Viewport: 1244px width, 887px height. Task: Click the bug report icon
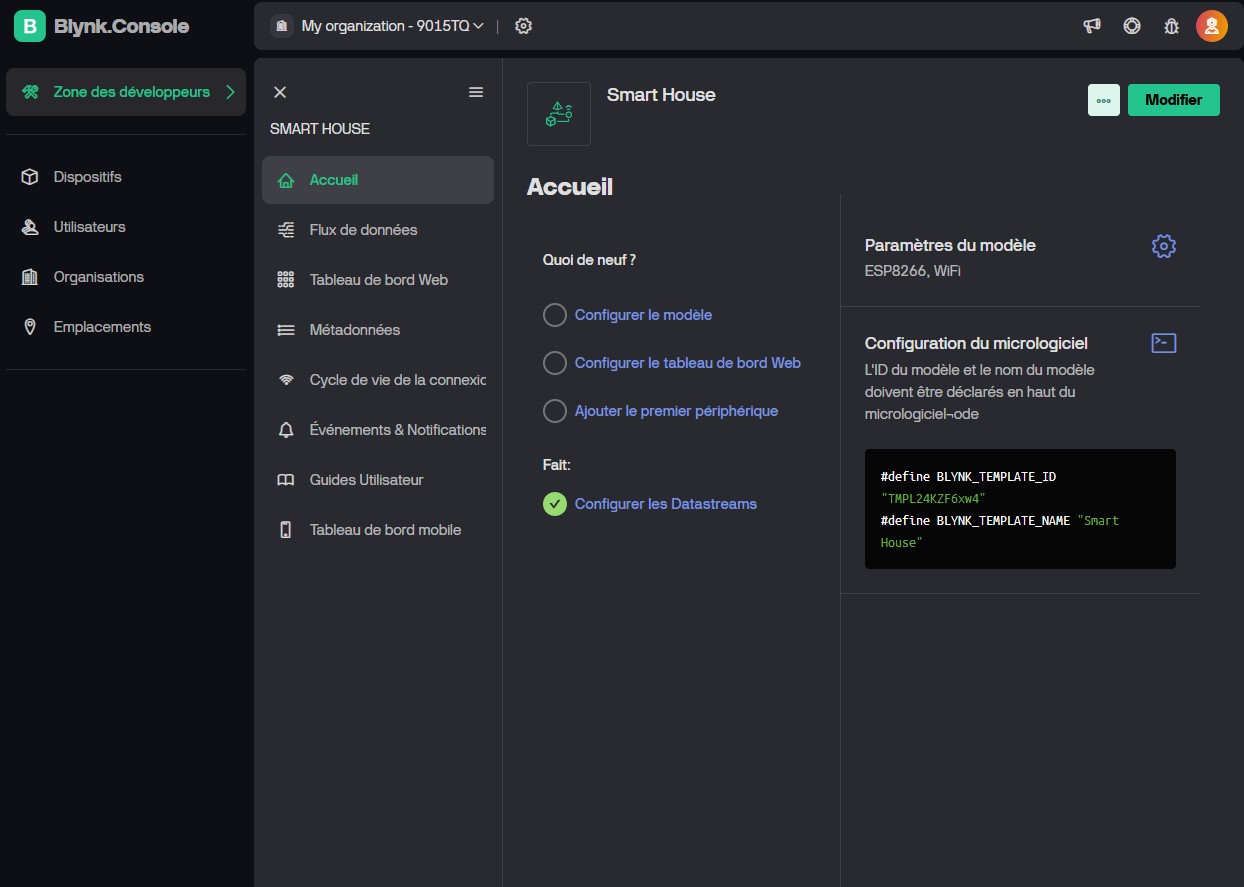click(1172, 26)
